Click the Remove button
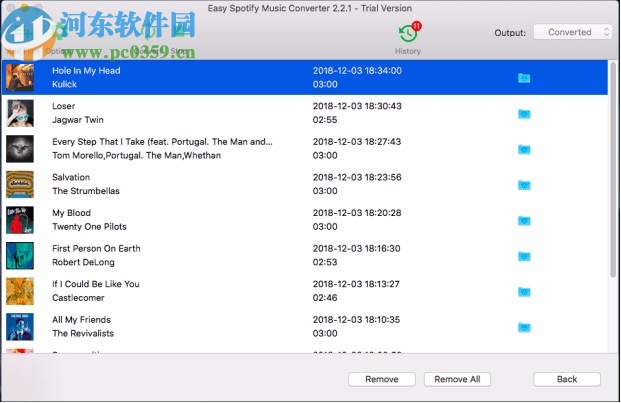 tap(382, 379)
